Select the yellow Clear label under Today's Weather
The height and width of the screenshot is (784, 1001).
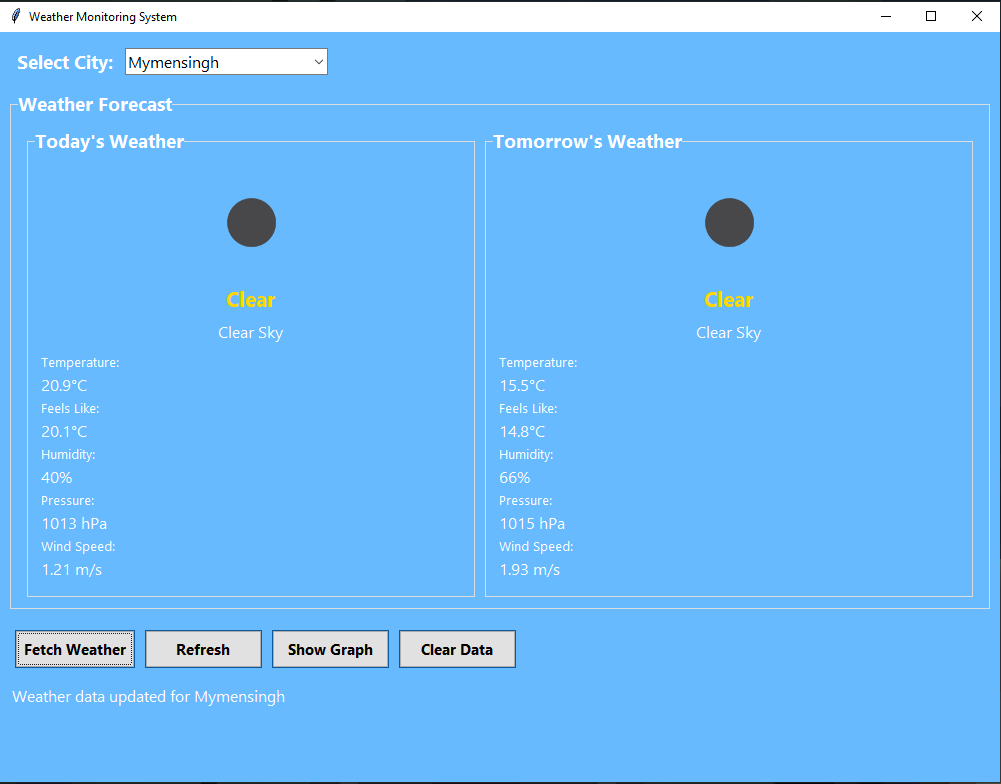251,300
